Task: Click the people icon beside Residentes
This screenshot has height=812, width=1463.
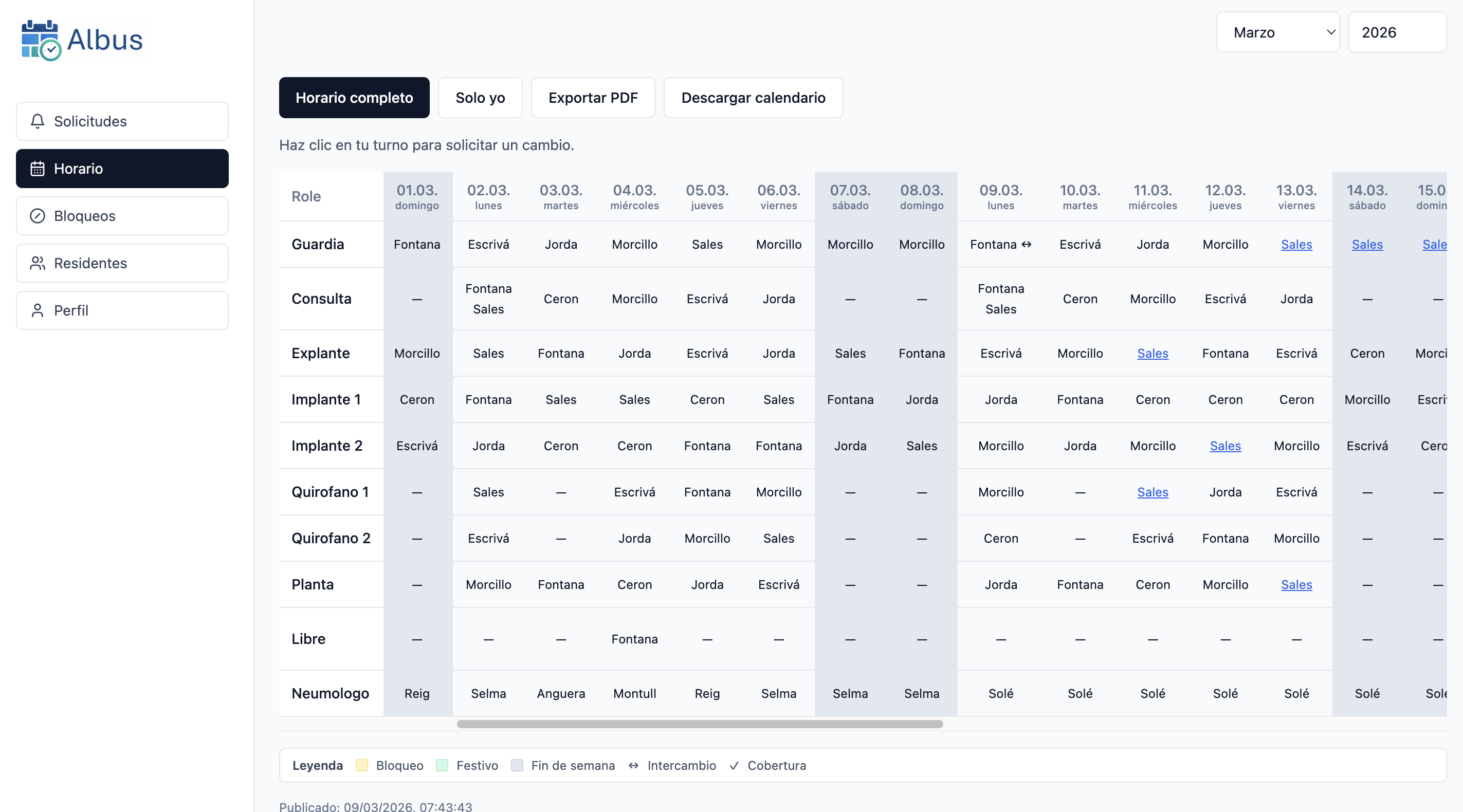Action: coord(38,263)
